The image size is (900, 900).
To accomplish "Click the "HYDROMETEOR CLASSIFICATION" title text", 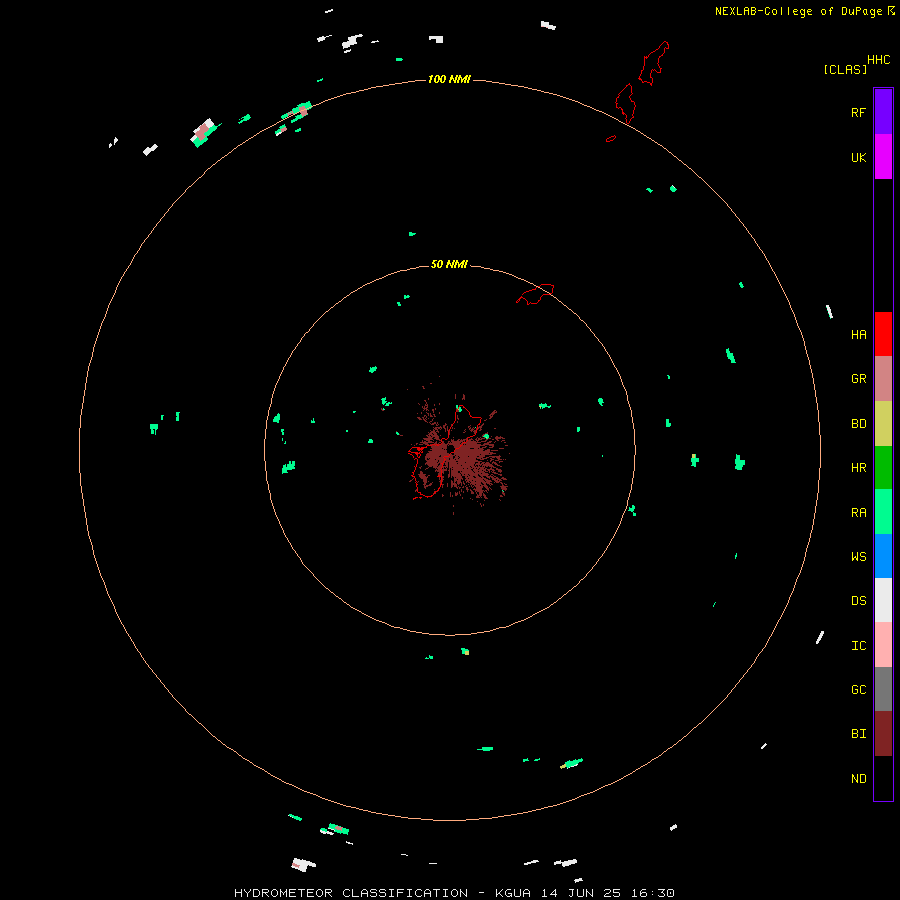I will [x=351, y=893].
